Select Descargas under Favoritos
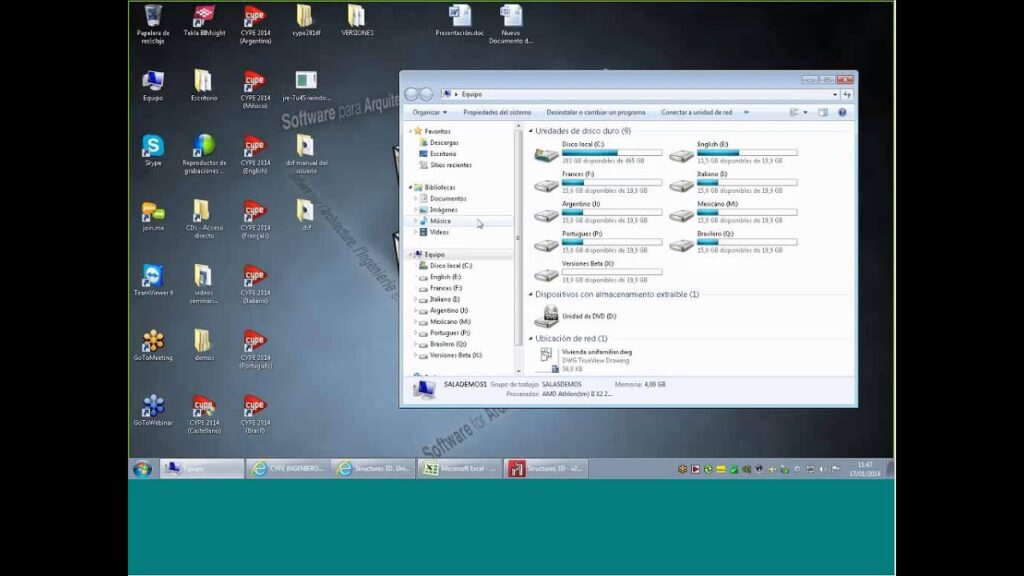Viewport: 1024px width, 576px height. 443,142
